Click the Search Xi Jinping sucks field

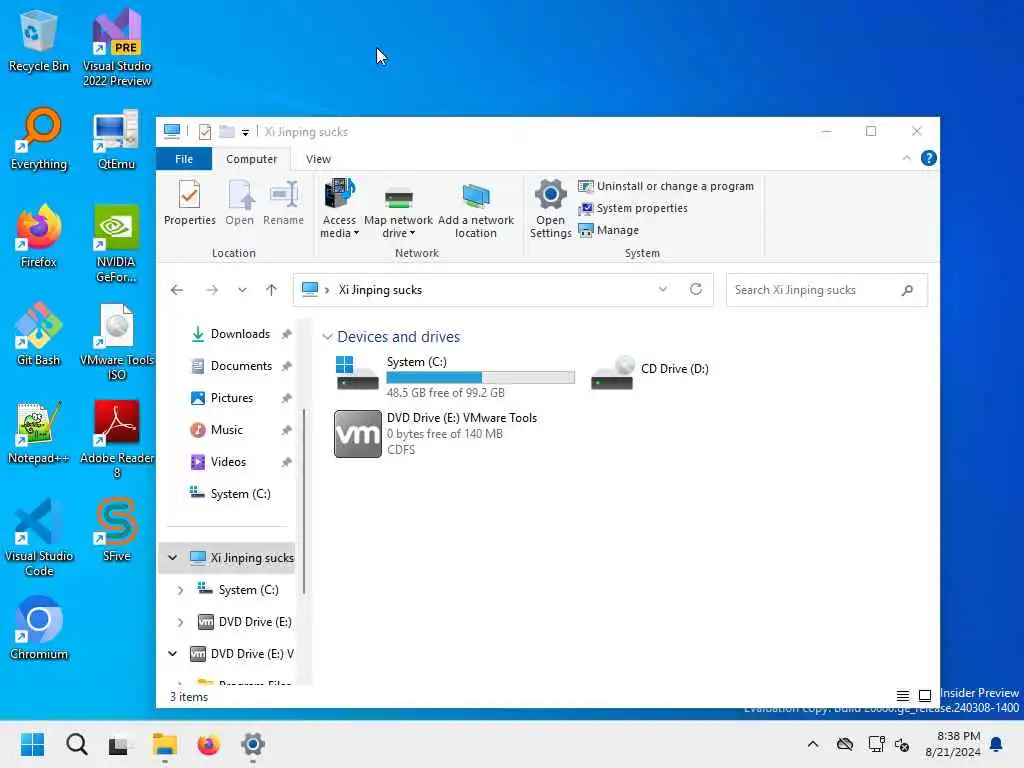point(826,290)
